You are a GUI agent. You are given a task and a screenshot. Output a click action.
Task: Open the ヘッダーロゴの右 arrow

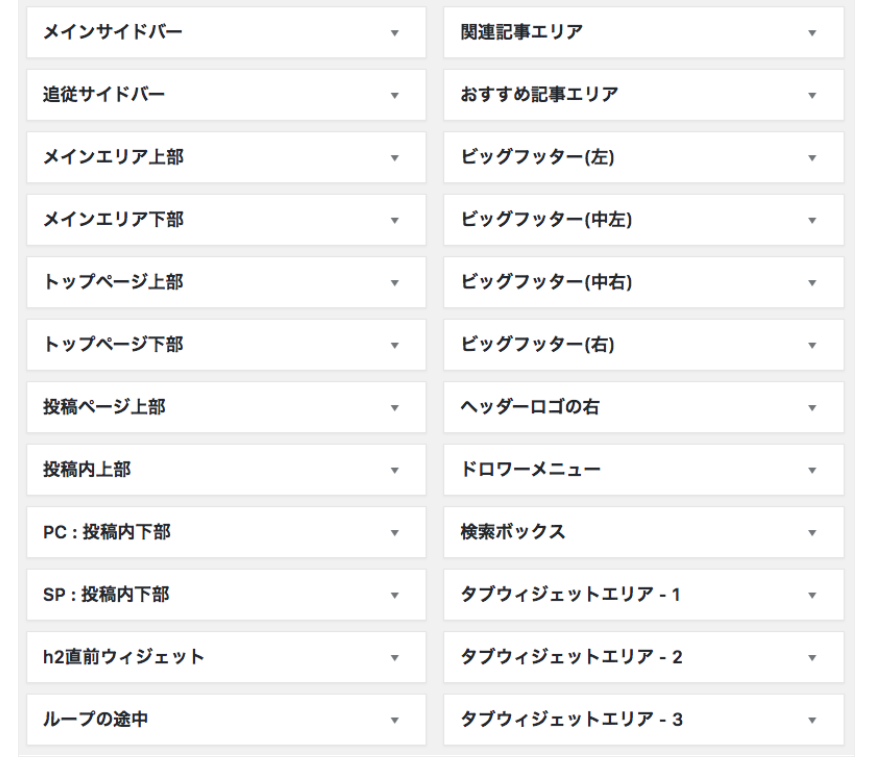(812, 408)
